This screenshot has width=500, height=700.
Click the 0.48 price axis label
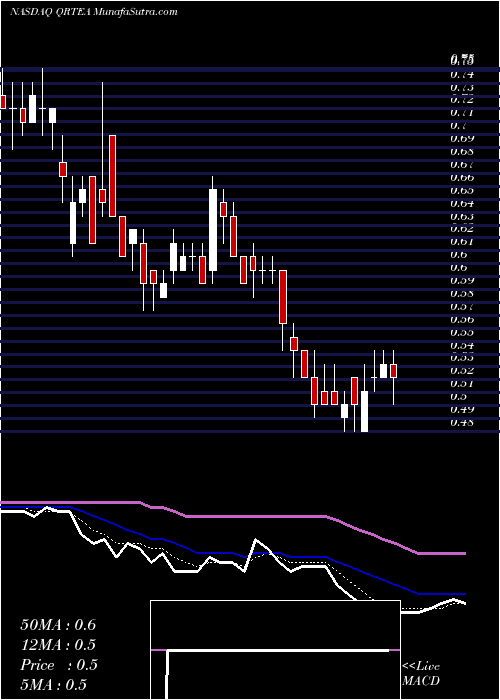click(x=462, y=422)
